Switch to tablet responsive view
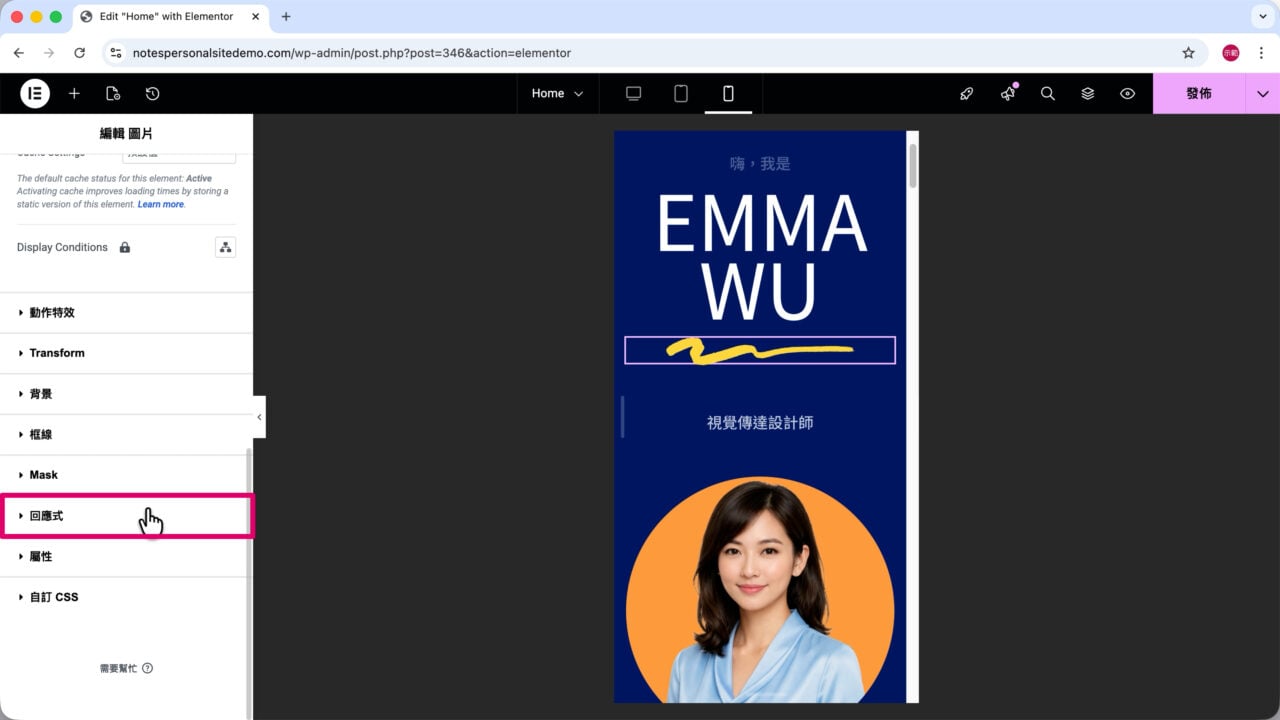Viewport: 1280px width, 720px height. (x=681, y=93)
